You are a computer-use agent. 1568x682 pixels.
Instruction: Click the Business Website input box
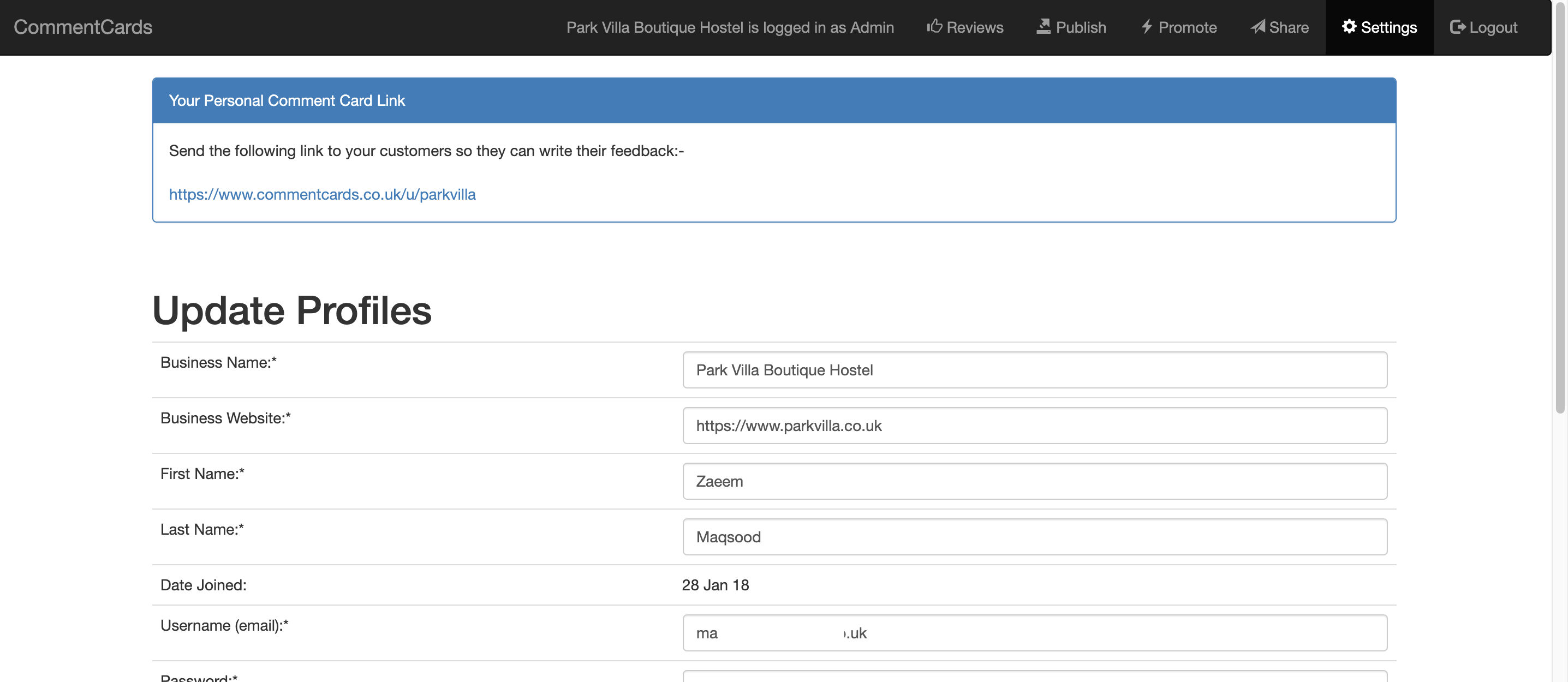(1034, 426)
